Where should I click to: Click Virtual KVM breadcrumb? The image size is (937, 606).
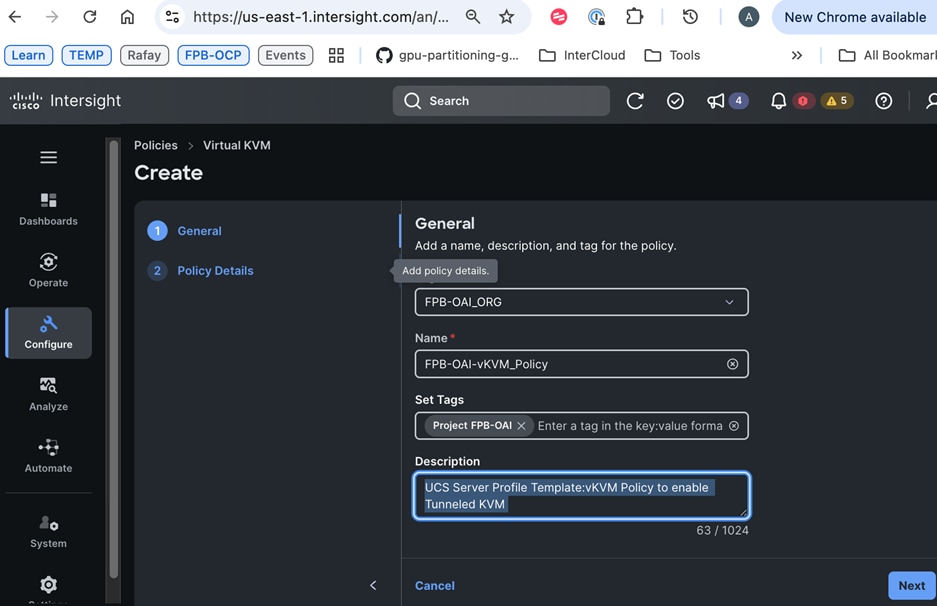point(237,145)
